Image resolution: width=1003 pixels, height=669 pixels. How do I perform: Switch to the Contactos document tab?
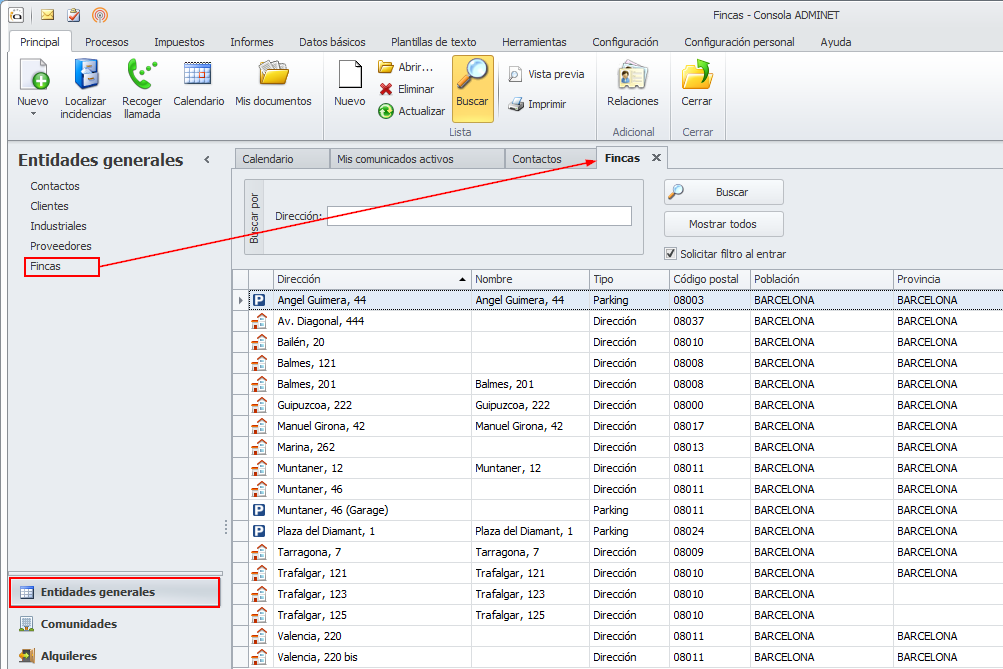537,159
